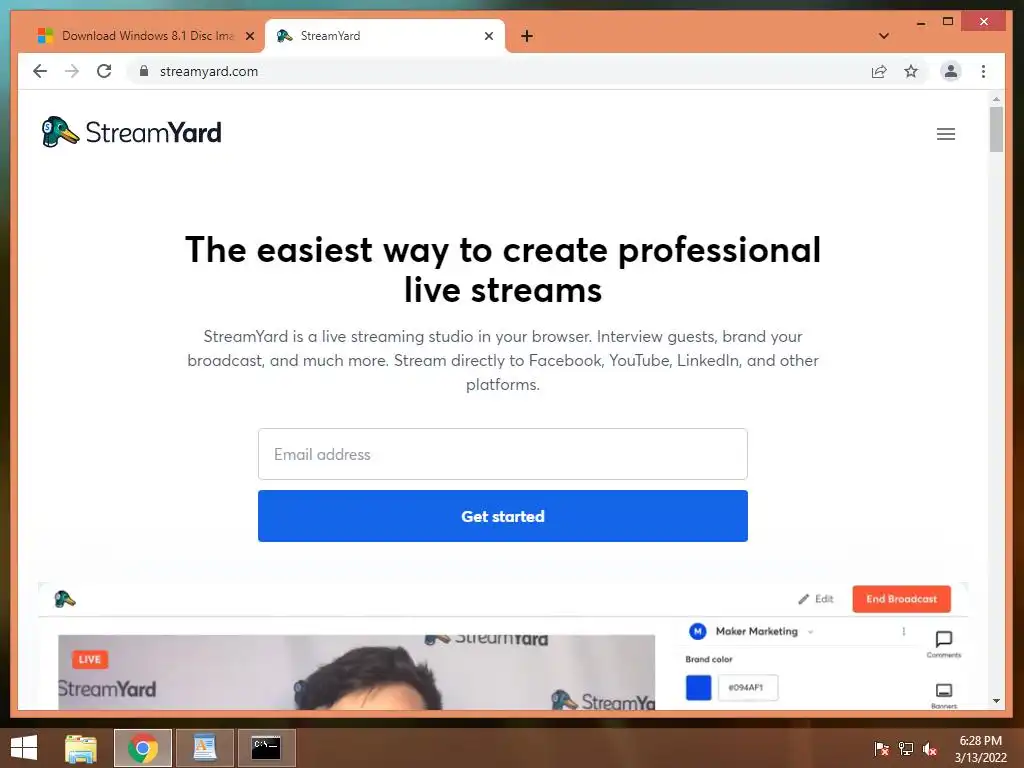Click the blue brand color swatch
The width and height of the screenshot is (1024, 768).
[698, 688]
